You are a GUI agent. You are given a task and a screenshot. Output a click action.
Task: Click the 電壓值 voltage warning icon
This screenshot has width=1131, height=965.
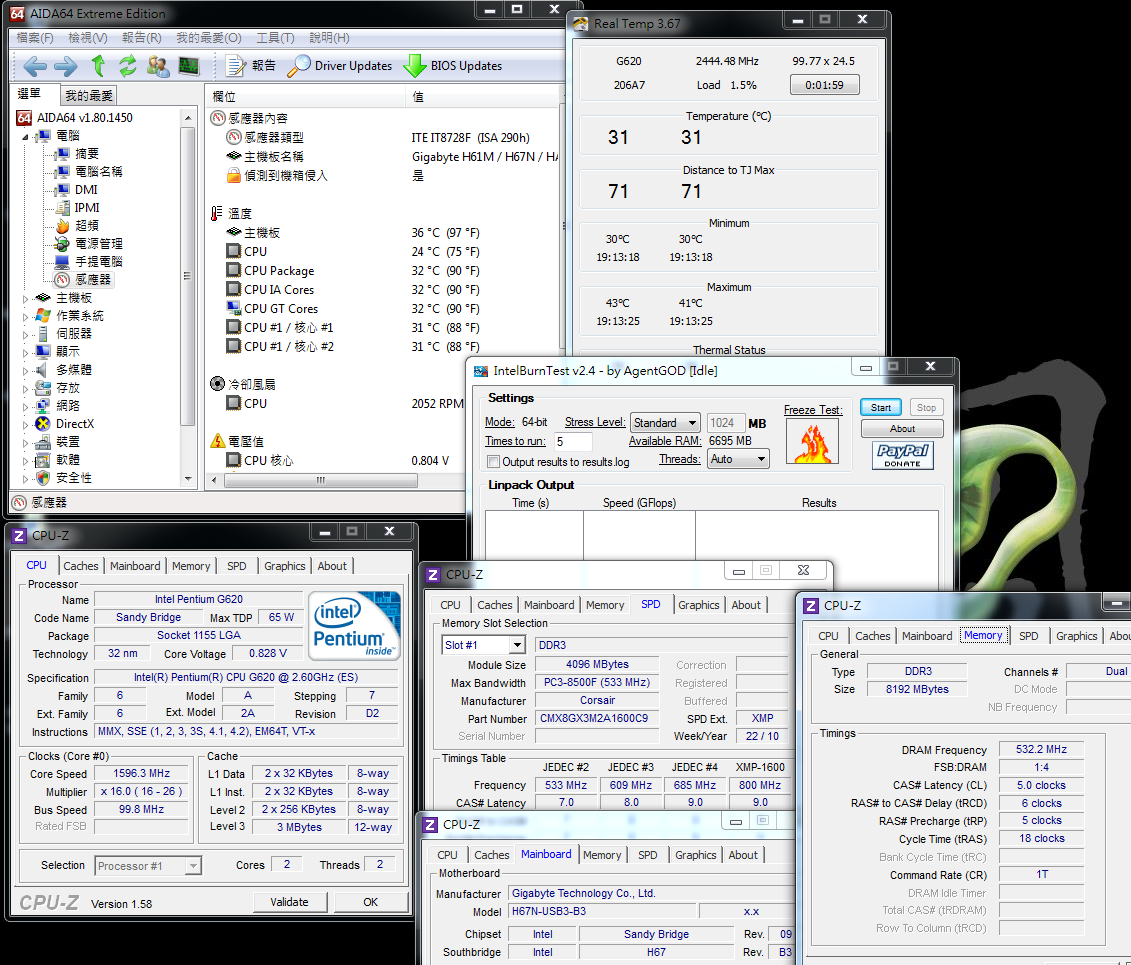click(x=217, y=441)
